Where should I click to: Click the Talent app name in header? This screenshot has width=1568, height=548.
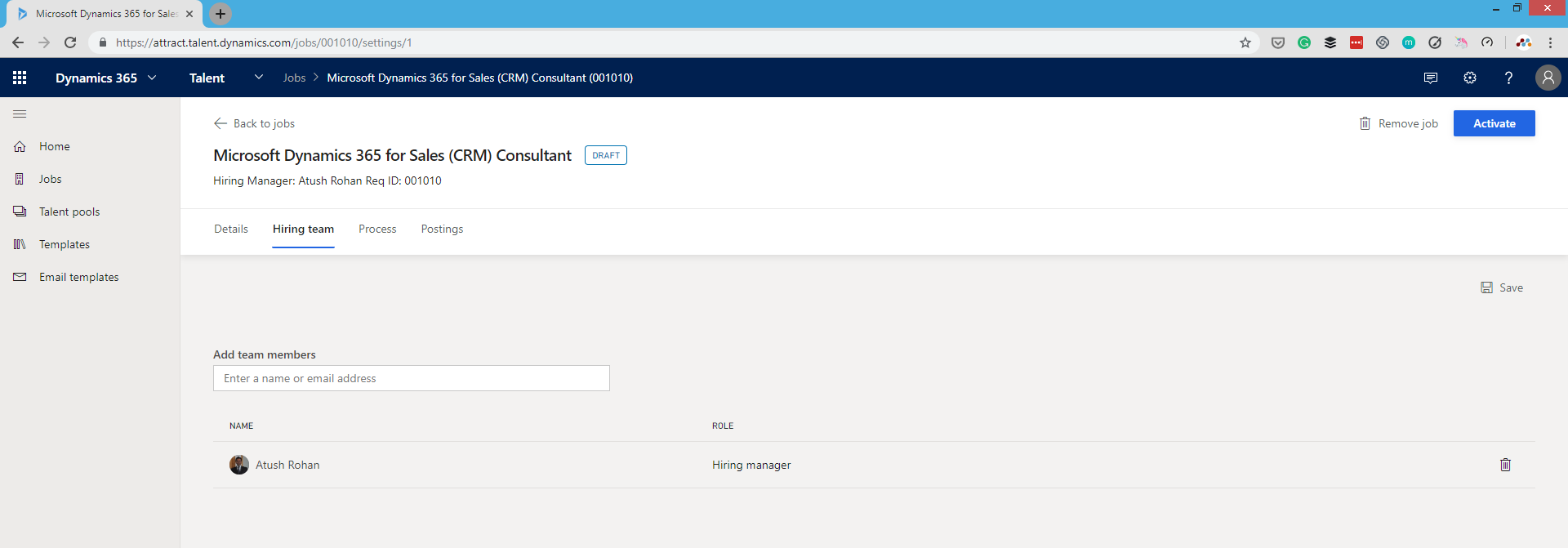pos(207,78)
